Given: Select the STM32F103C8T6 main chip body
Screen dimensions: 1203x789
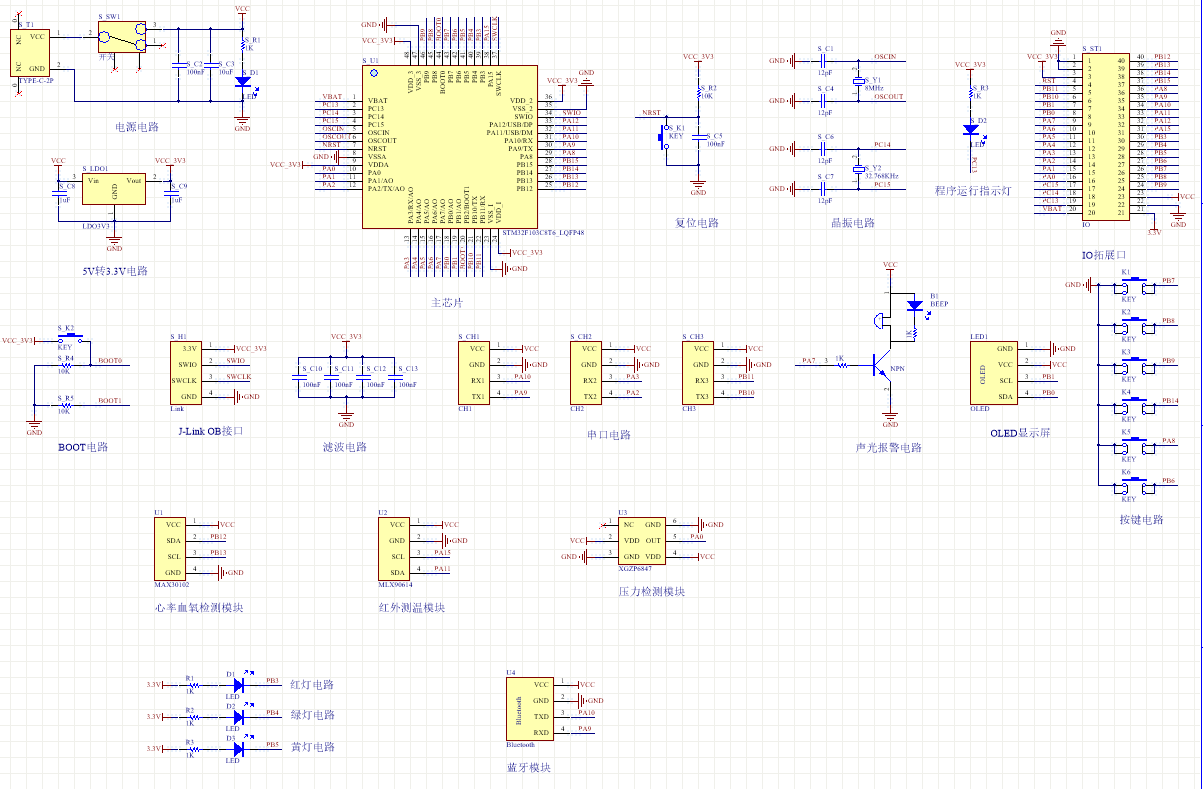Looking at the screenshot, I should pos(449,146).
